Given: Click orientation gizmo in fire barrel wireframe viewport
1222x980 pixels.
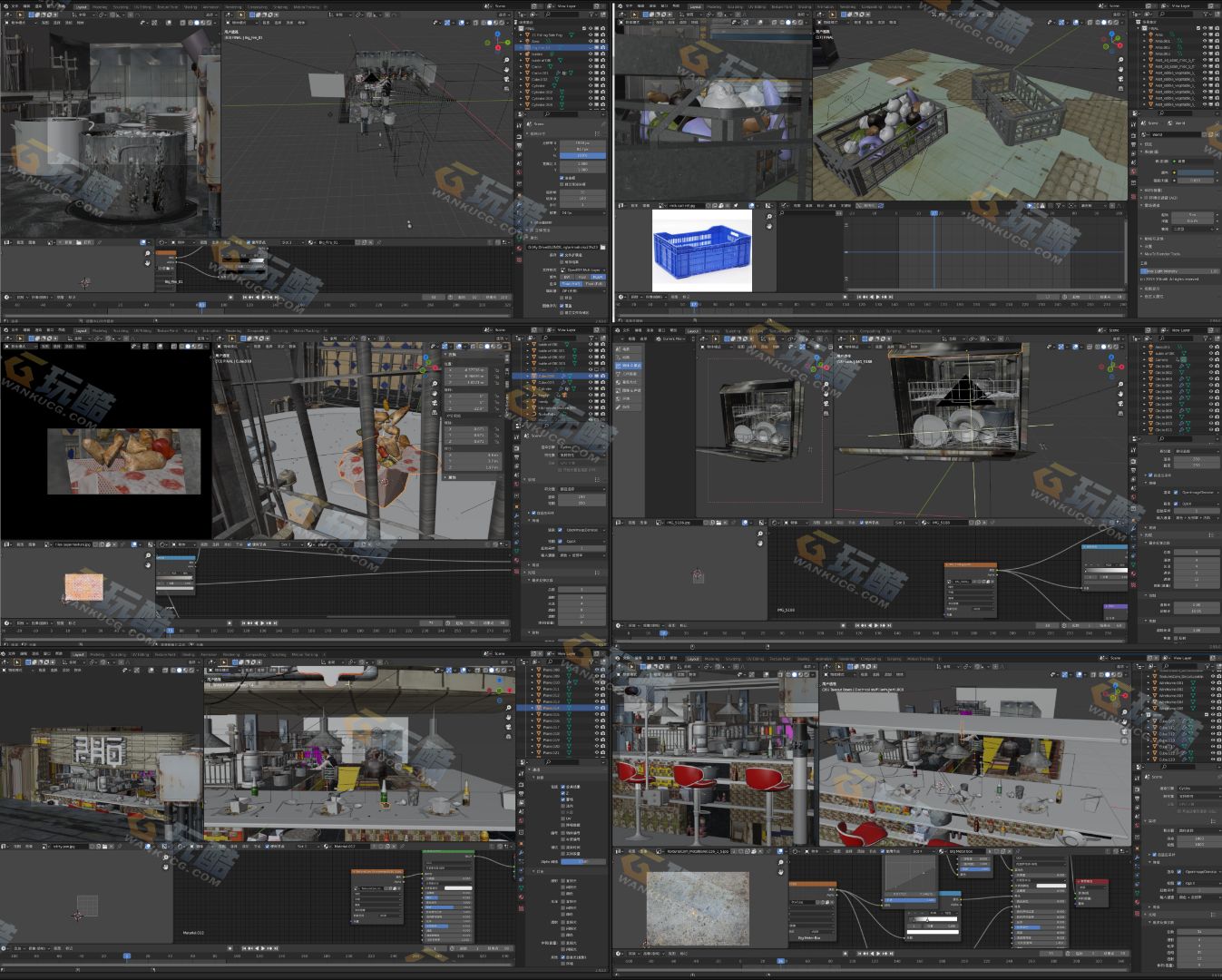Looking at the screenshot, I should 497,41.
